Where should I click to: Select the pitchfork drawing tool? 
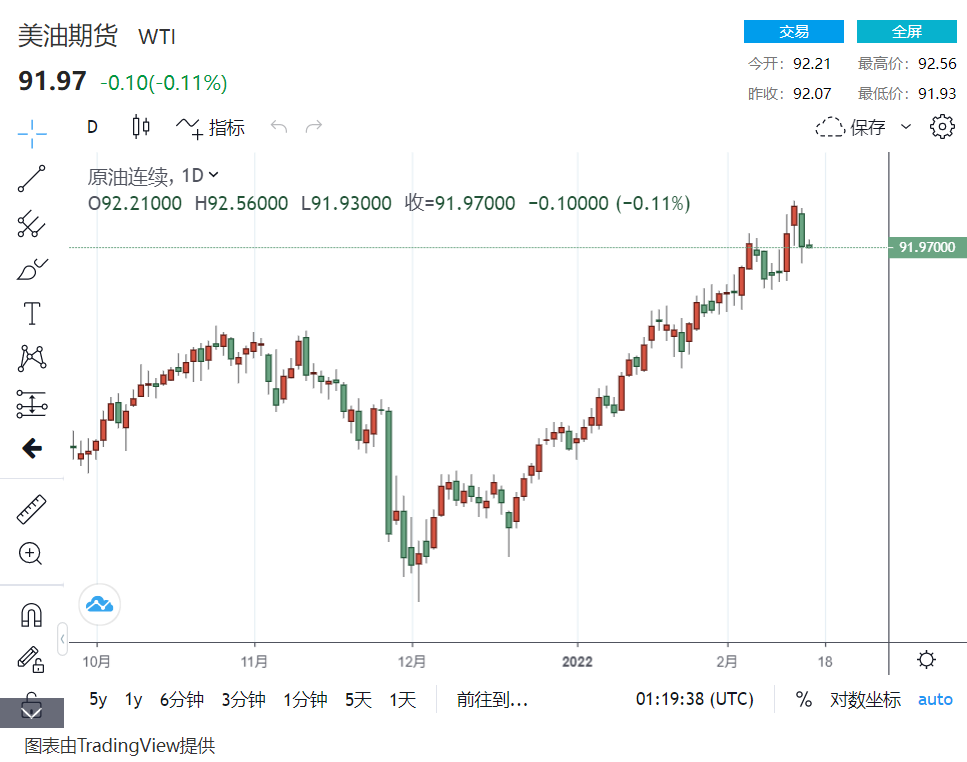32,224
